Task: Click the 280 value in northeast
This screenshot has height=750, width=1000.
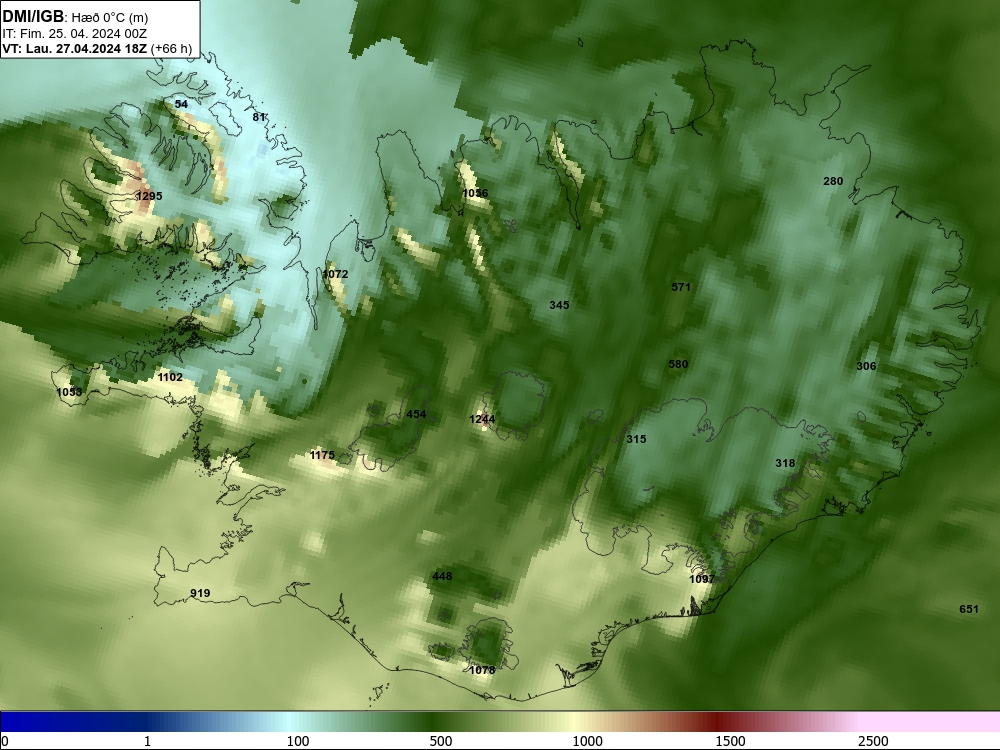Action: coord(834,181)
